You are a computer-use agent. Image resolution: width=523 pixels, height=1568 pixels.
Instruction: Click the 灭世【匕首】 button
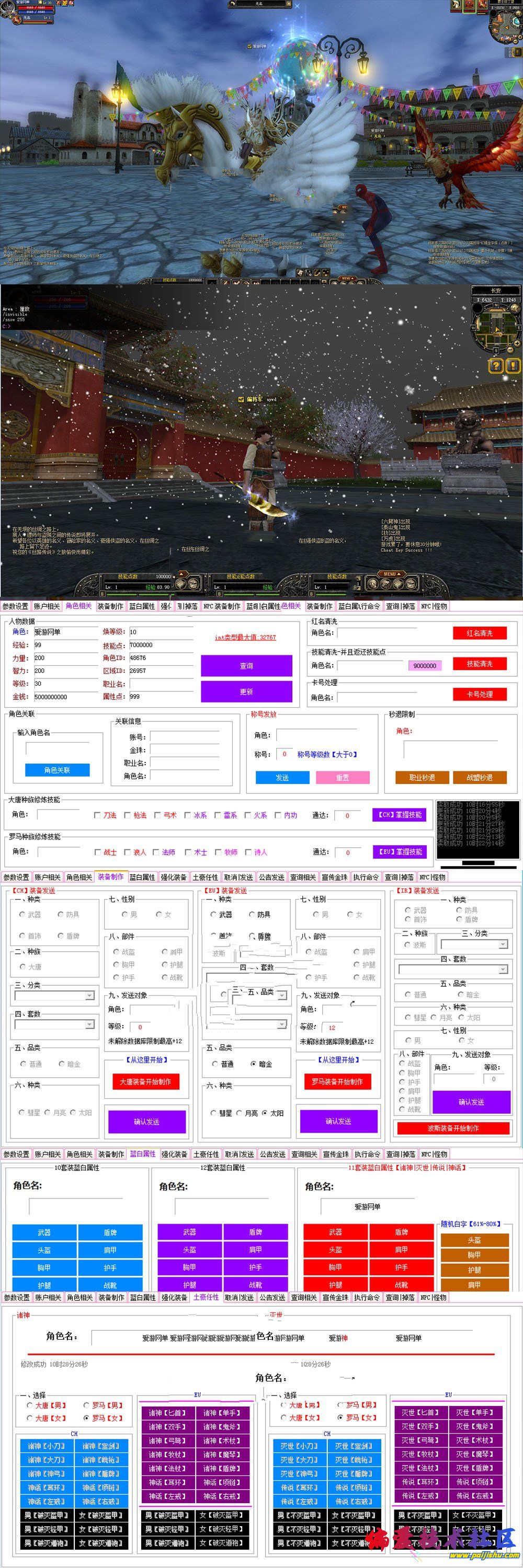pos(420,1412)
